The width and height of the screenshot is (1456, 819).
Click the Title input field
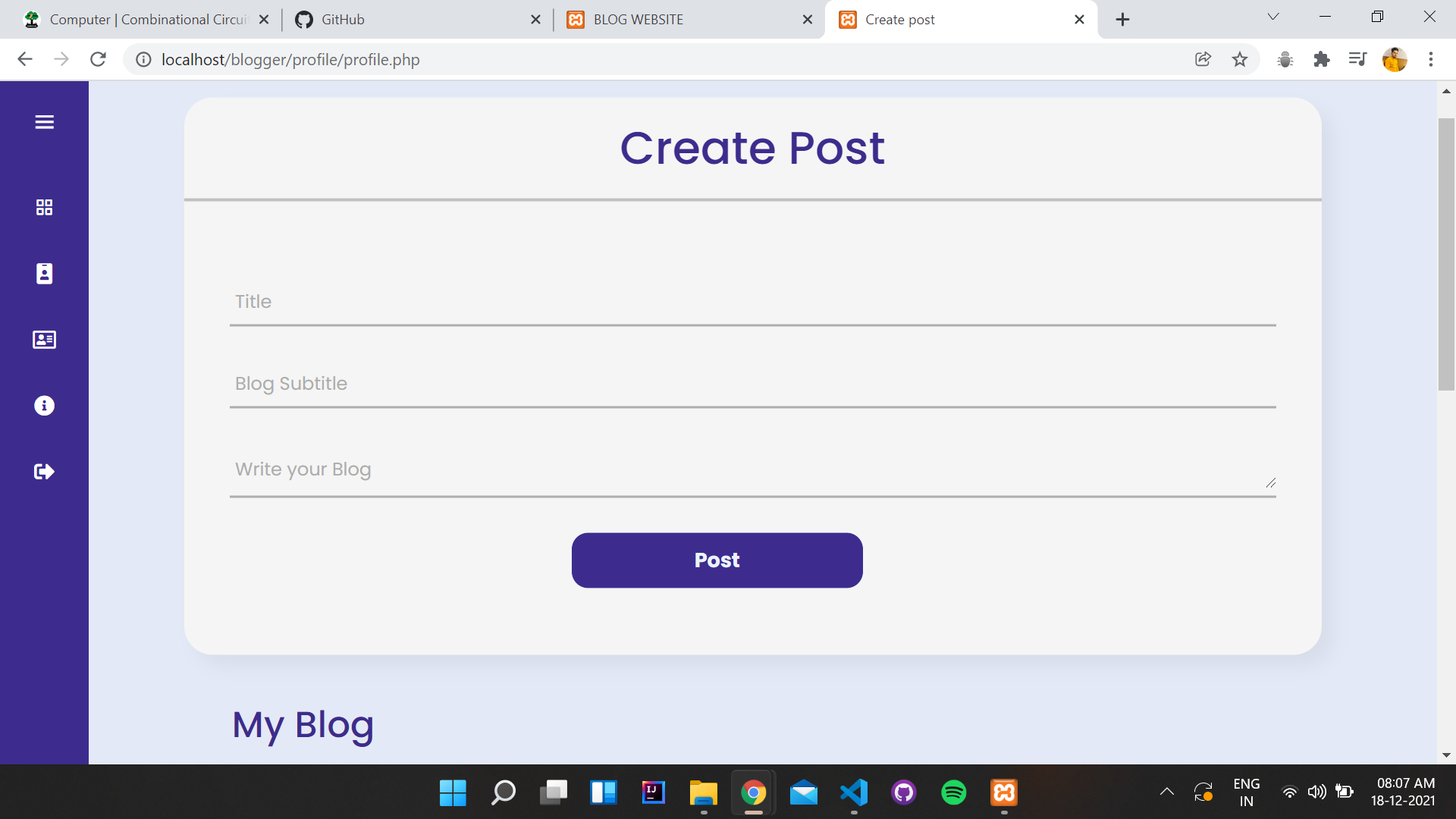[x=752, y=303]
